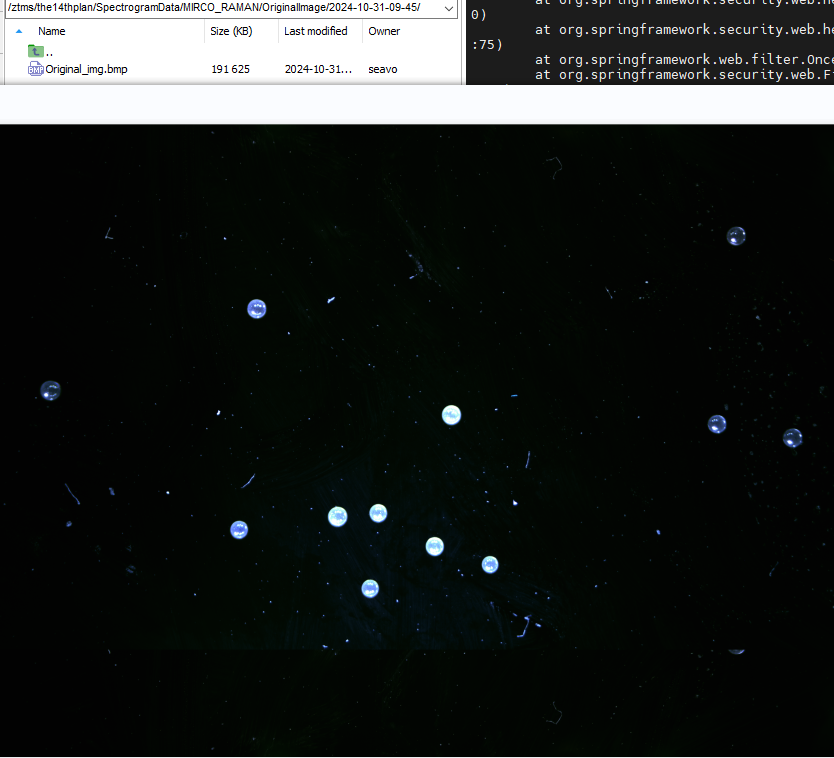This screenshot has width=834, height=758.
Task: Click the sphere in the image's top-right corner
Action: click(736, 237)
